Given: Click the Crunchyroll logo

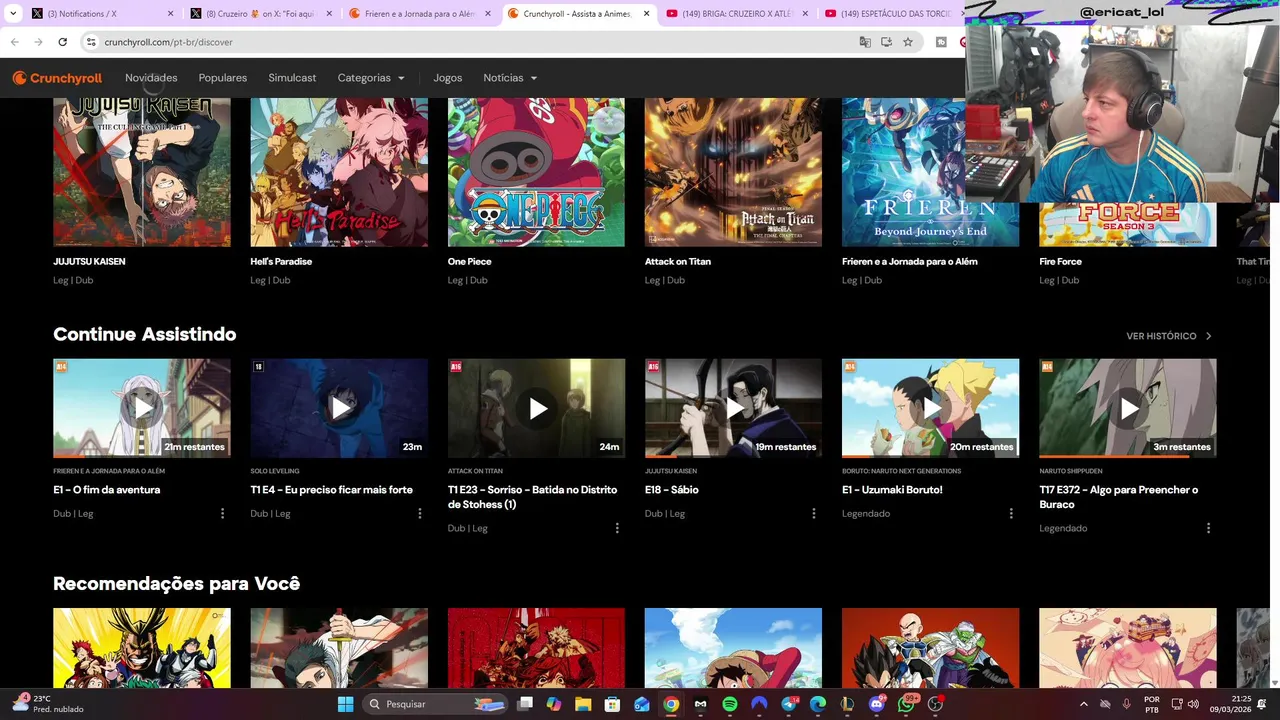Looking at the screenshot, I should [57, 78].
